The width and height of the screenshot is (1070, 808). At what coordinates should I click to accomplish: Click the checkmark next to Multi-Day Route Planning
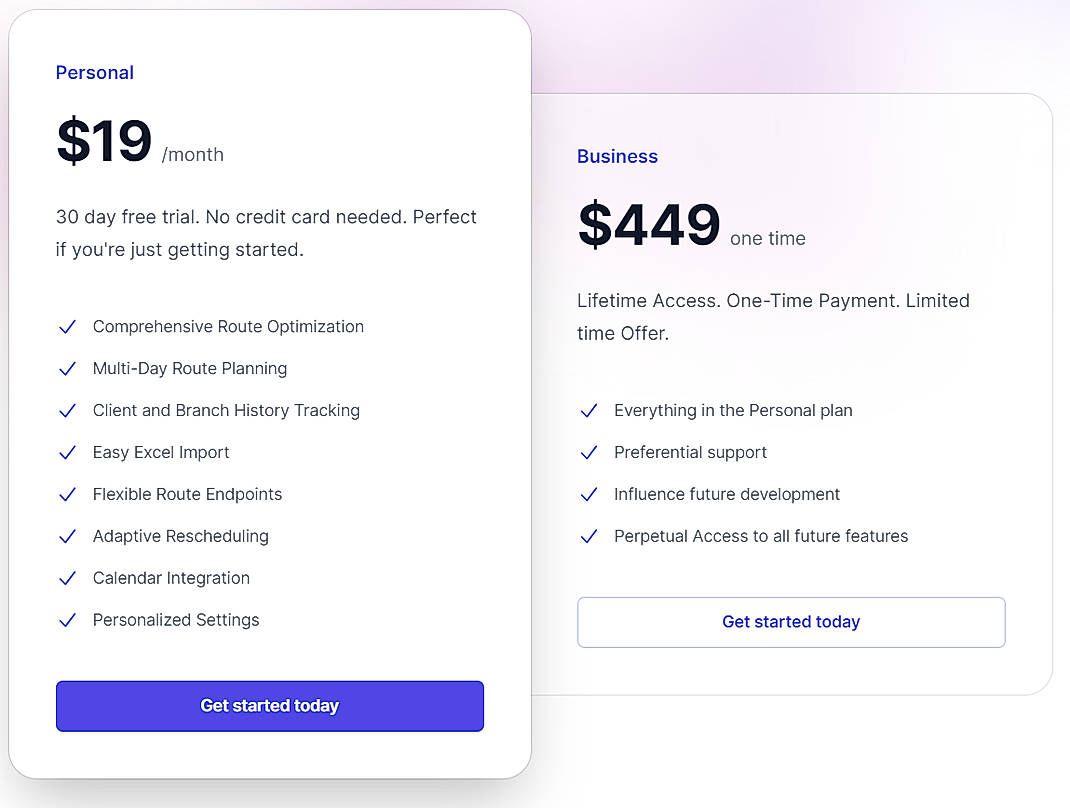pyautogui.click(x=68, y=368)
